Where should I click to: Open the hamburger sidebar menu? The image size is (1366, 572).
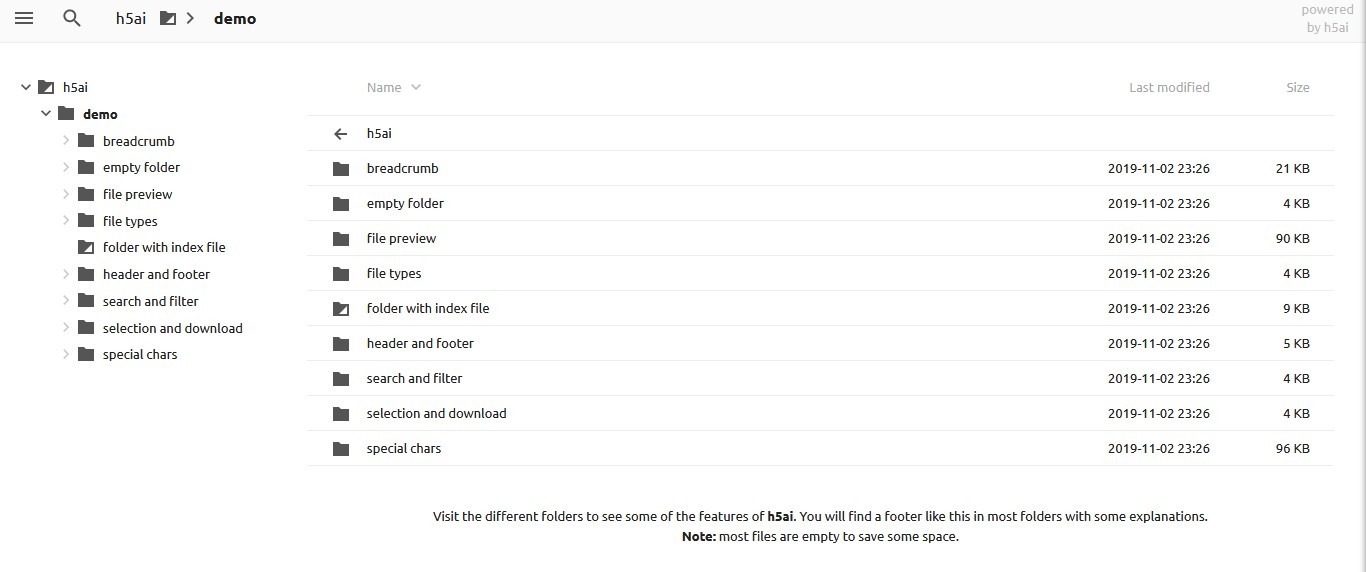[24, 18]
